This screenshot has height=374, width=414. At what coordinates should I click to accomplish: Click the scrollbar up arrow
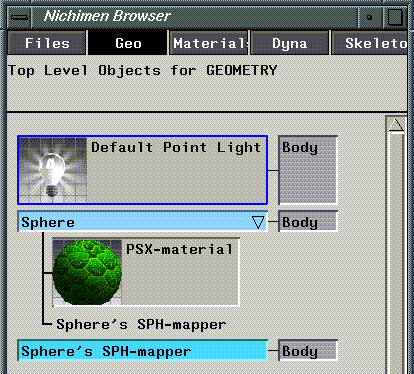pyautogui.click(x=396, y=125)
